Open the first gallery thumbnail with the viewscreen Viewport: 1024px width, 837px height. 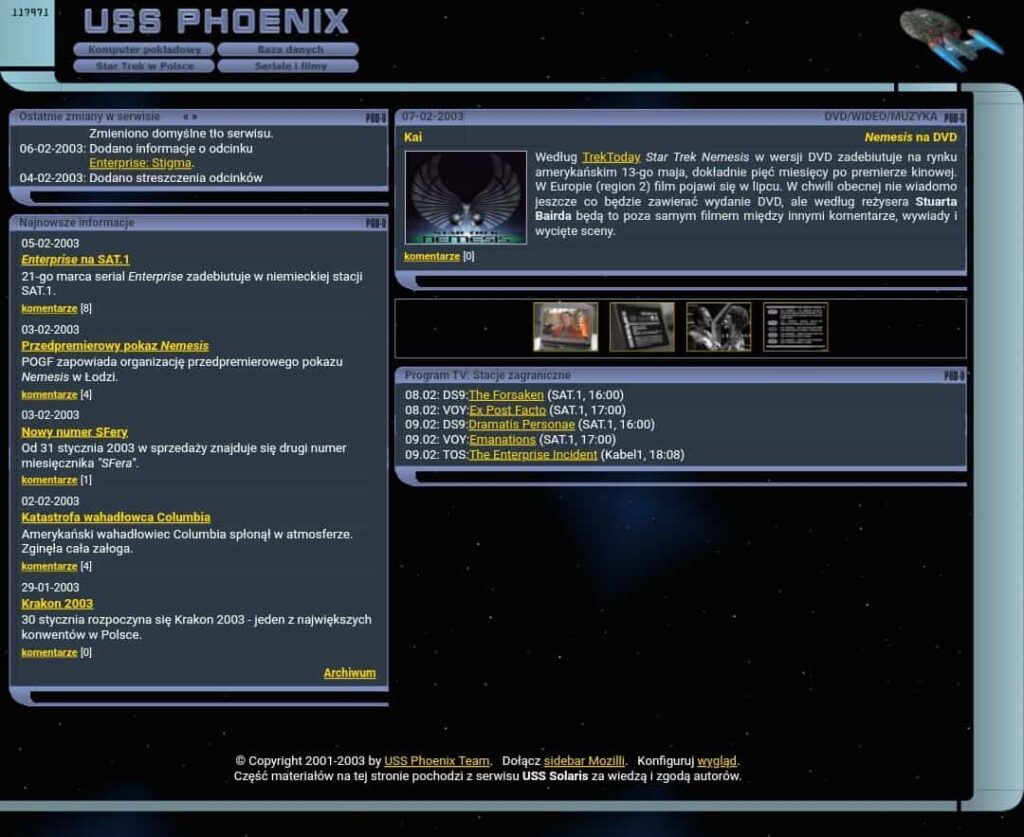[x=565, y=327]
